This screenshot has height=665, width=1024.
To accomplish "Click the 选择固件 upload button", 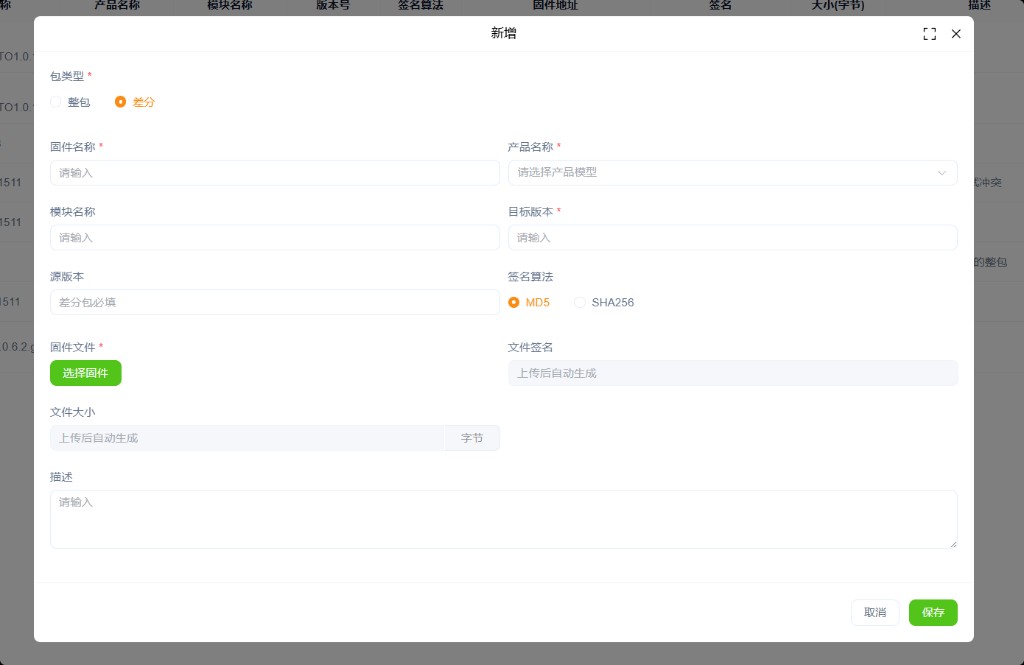I will pos(86,373).
